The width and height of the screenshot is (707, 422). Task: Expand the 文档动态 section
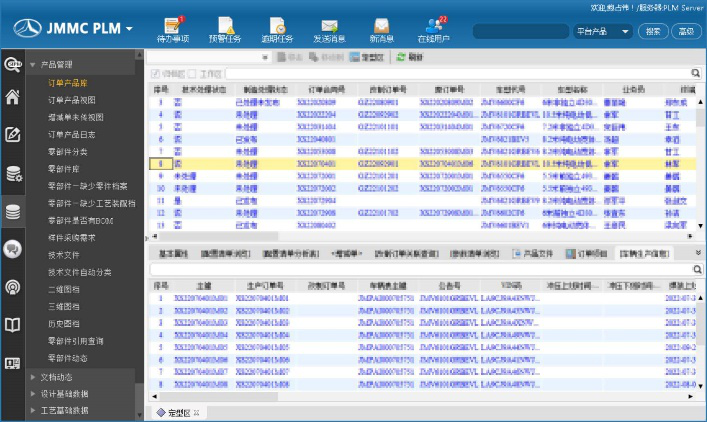33,377
